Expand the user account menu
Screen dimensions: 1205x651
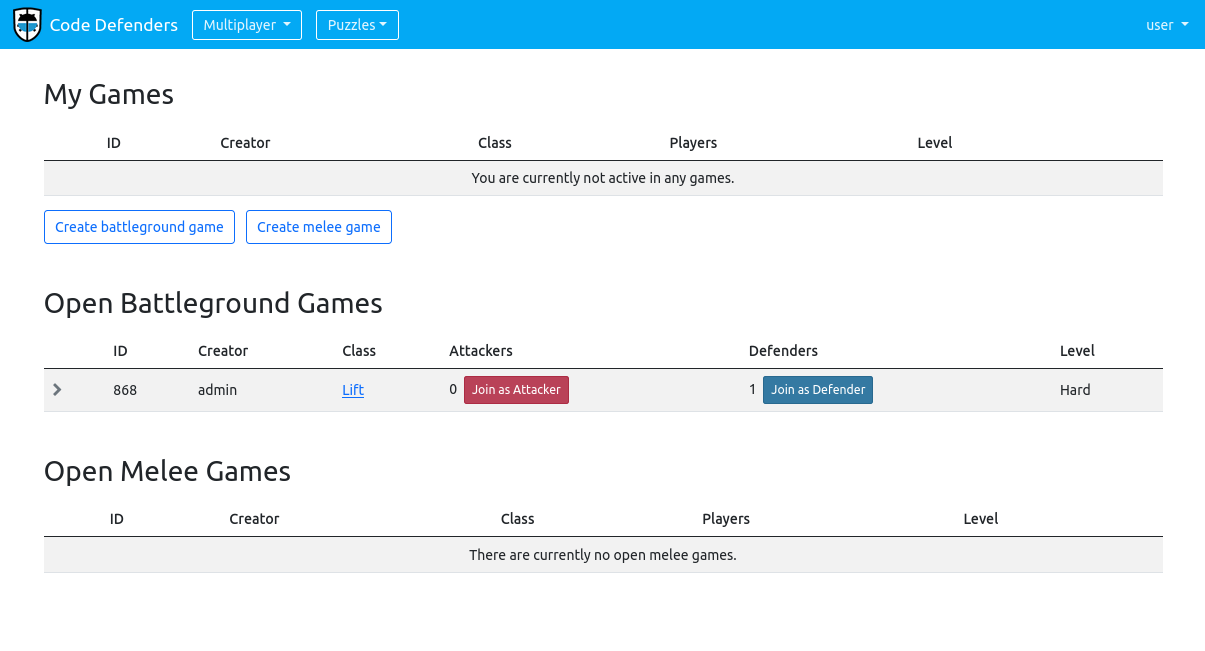coord(1166,25)
